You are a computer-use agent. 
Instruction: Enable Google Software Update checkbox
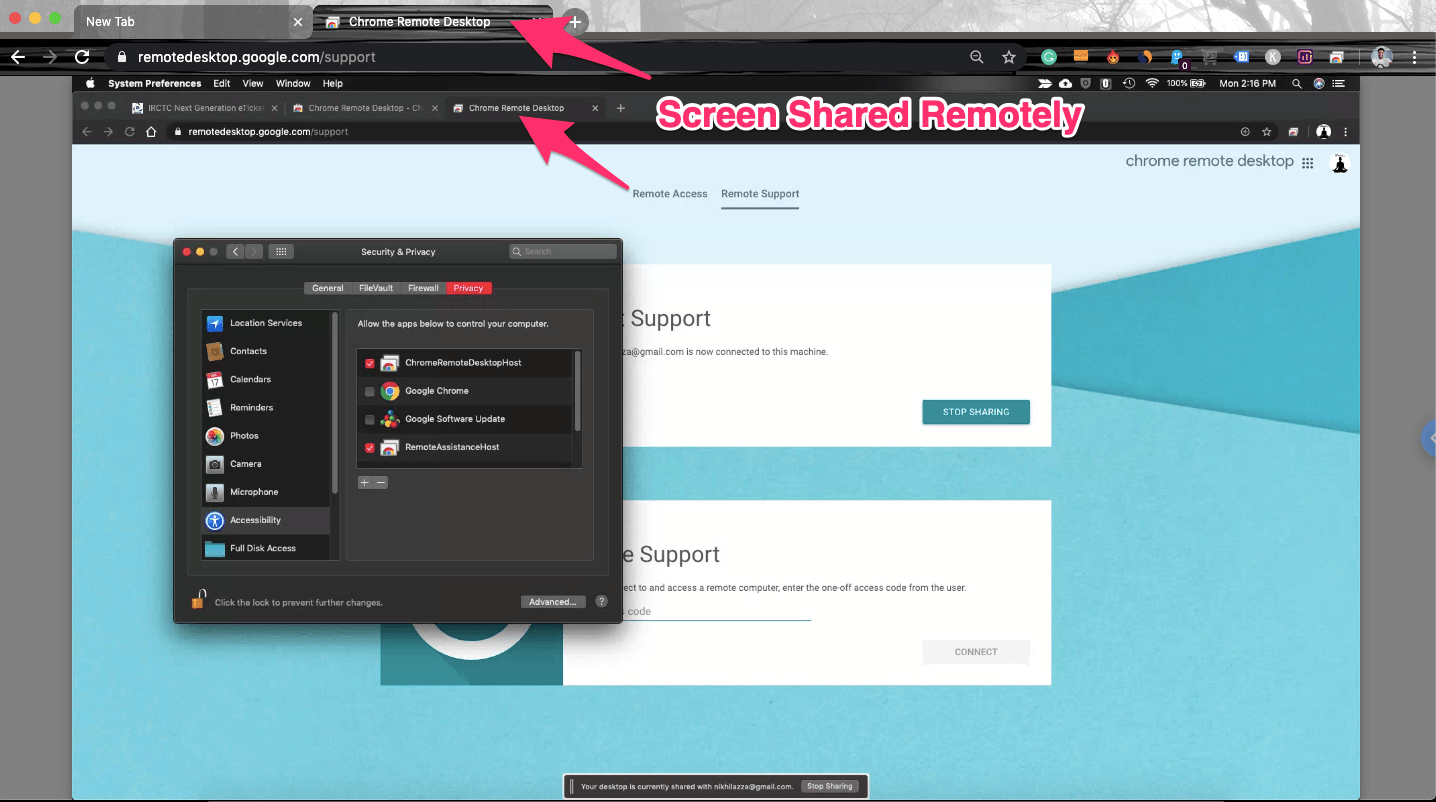(x=370, y=419)
